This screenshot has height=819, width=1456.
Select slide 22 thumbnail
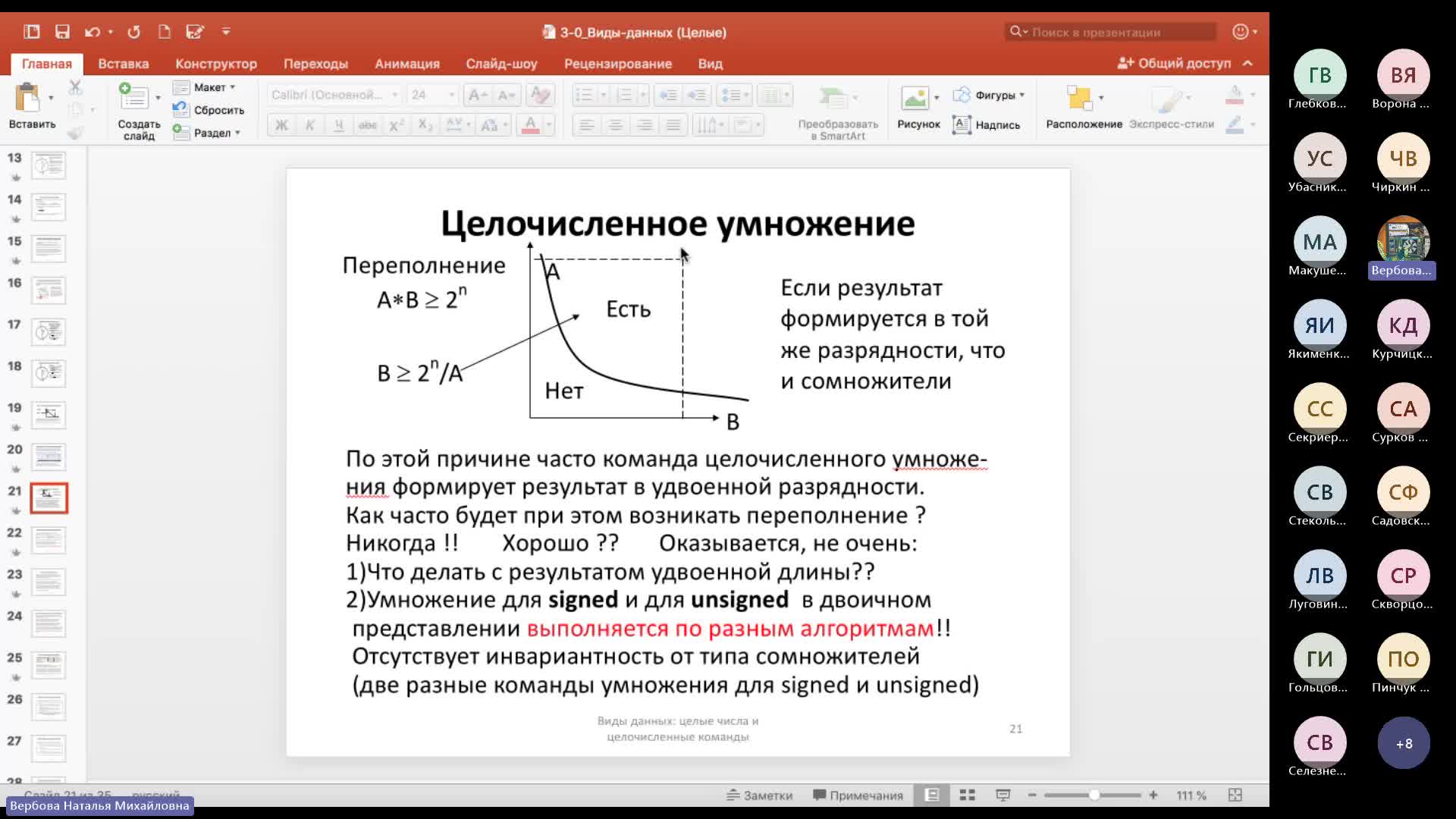[x=49, y=540]
